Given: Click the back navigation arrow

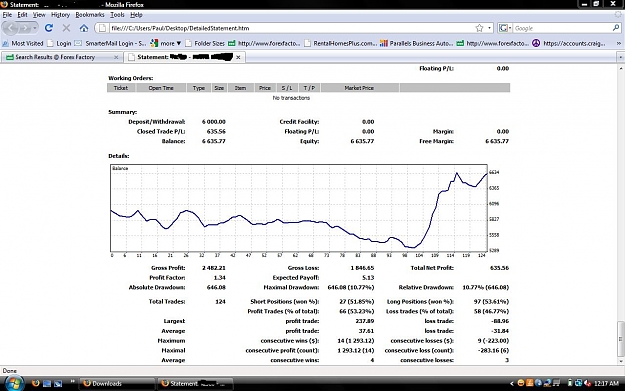Looking at the screenshot, I should point(11,28).
